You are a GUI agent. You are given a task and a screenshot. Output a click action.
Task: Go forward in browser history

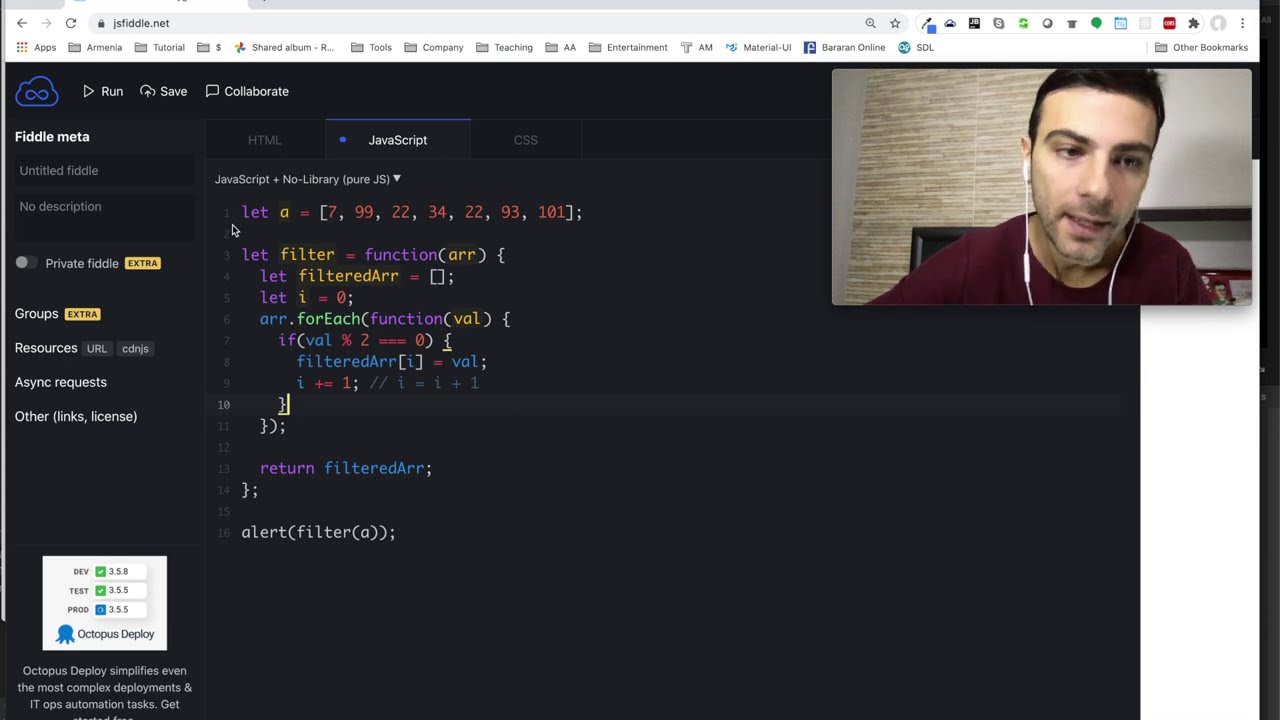[46, 23]
